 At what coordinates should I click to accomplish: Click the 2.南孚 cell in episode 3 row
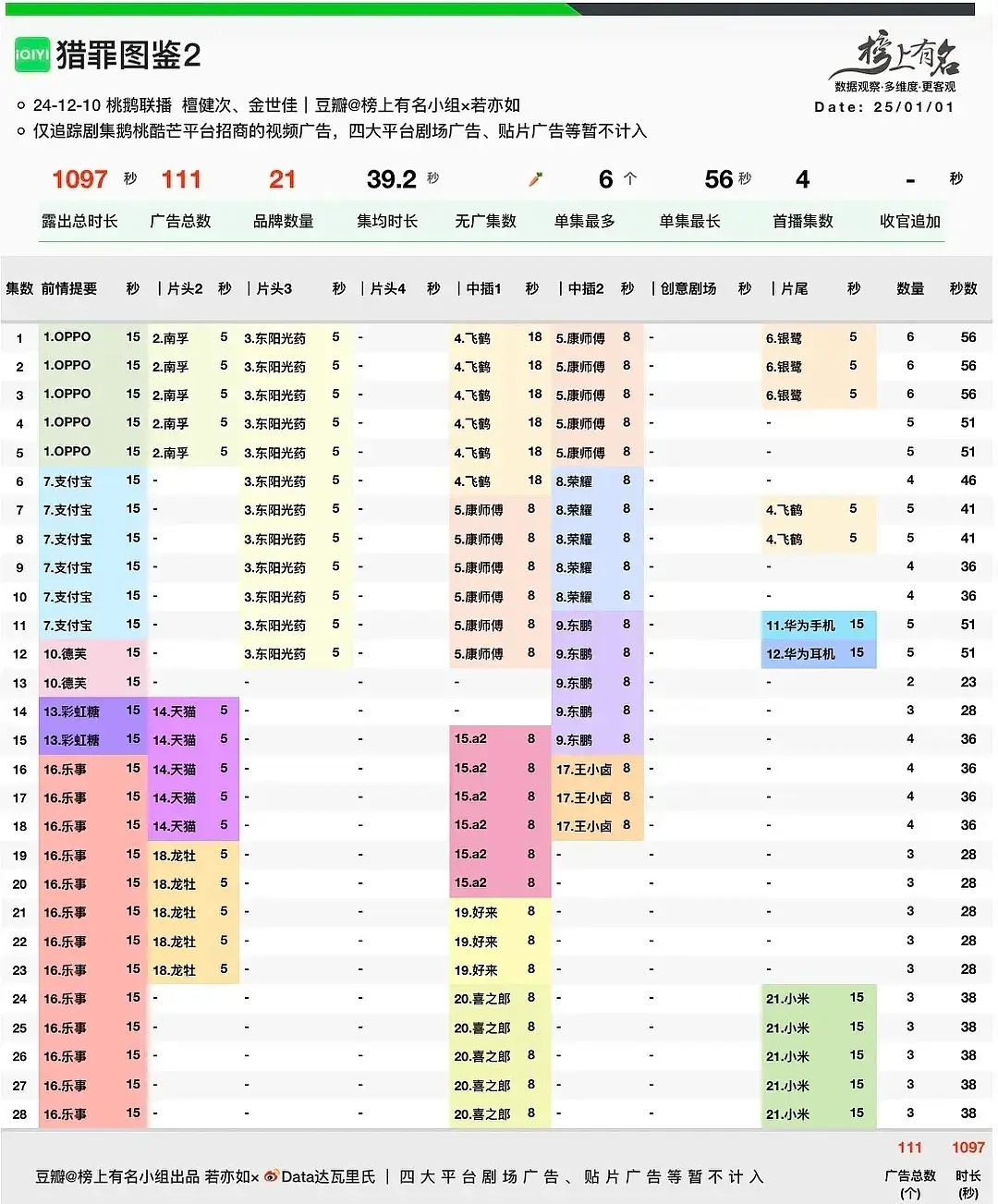(170, 395)
